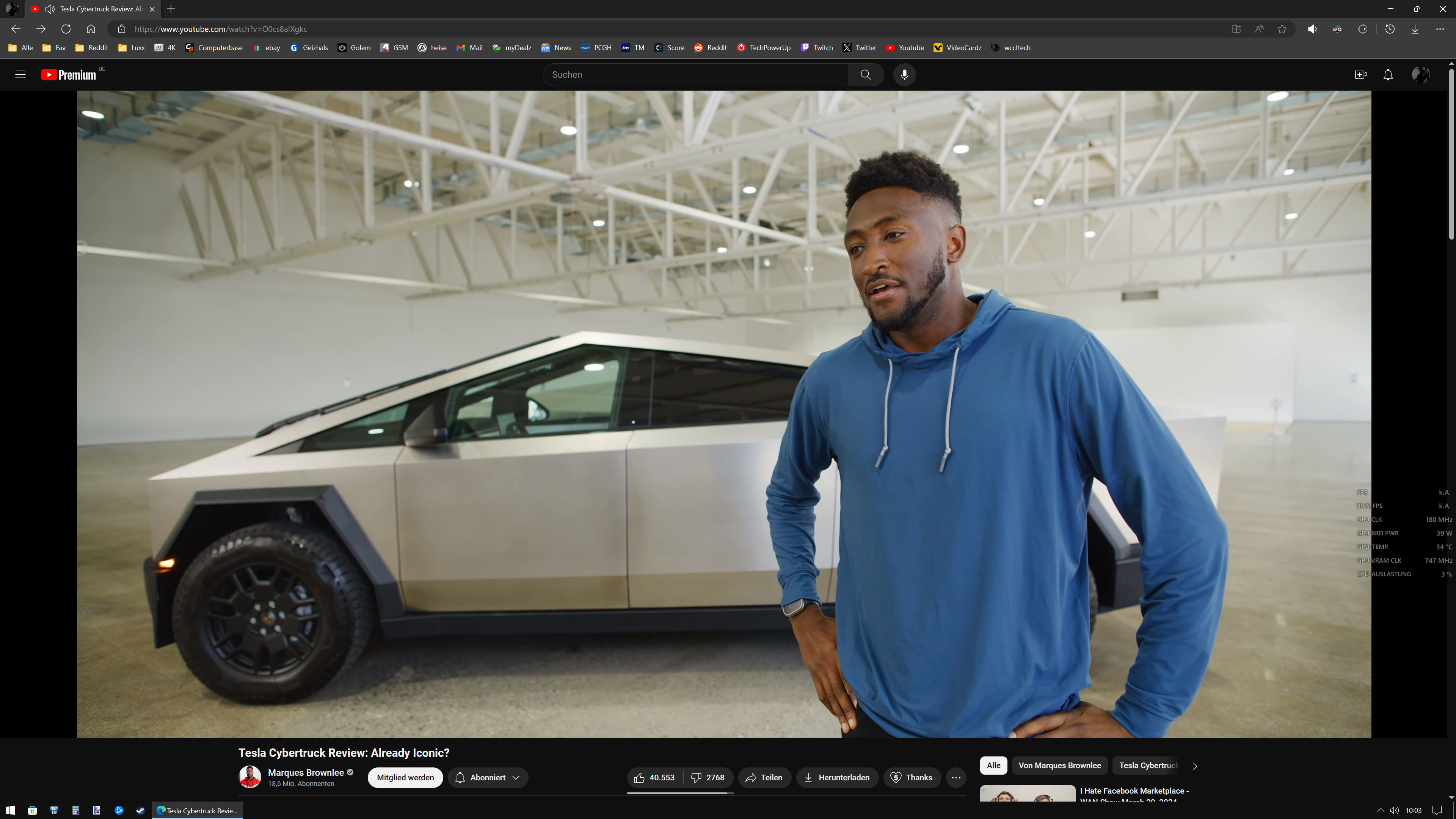This screenshot has height=819, width=1456.
Task: Open YouTube notifications bell
Action: (x=1388, y=75)
